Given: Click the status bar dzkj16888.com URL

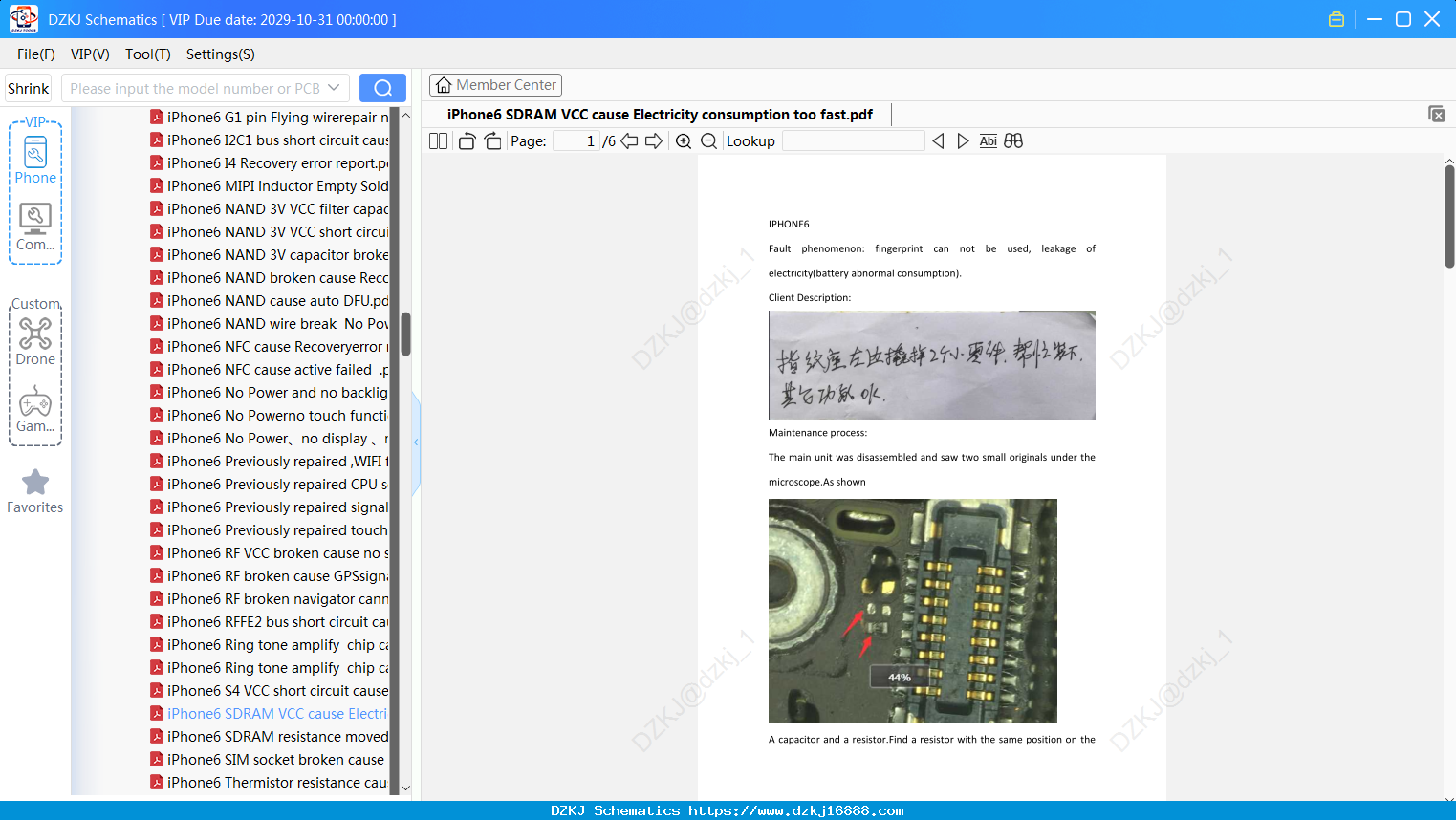Looking at the screenshot, I should click(796, 810).
